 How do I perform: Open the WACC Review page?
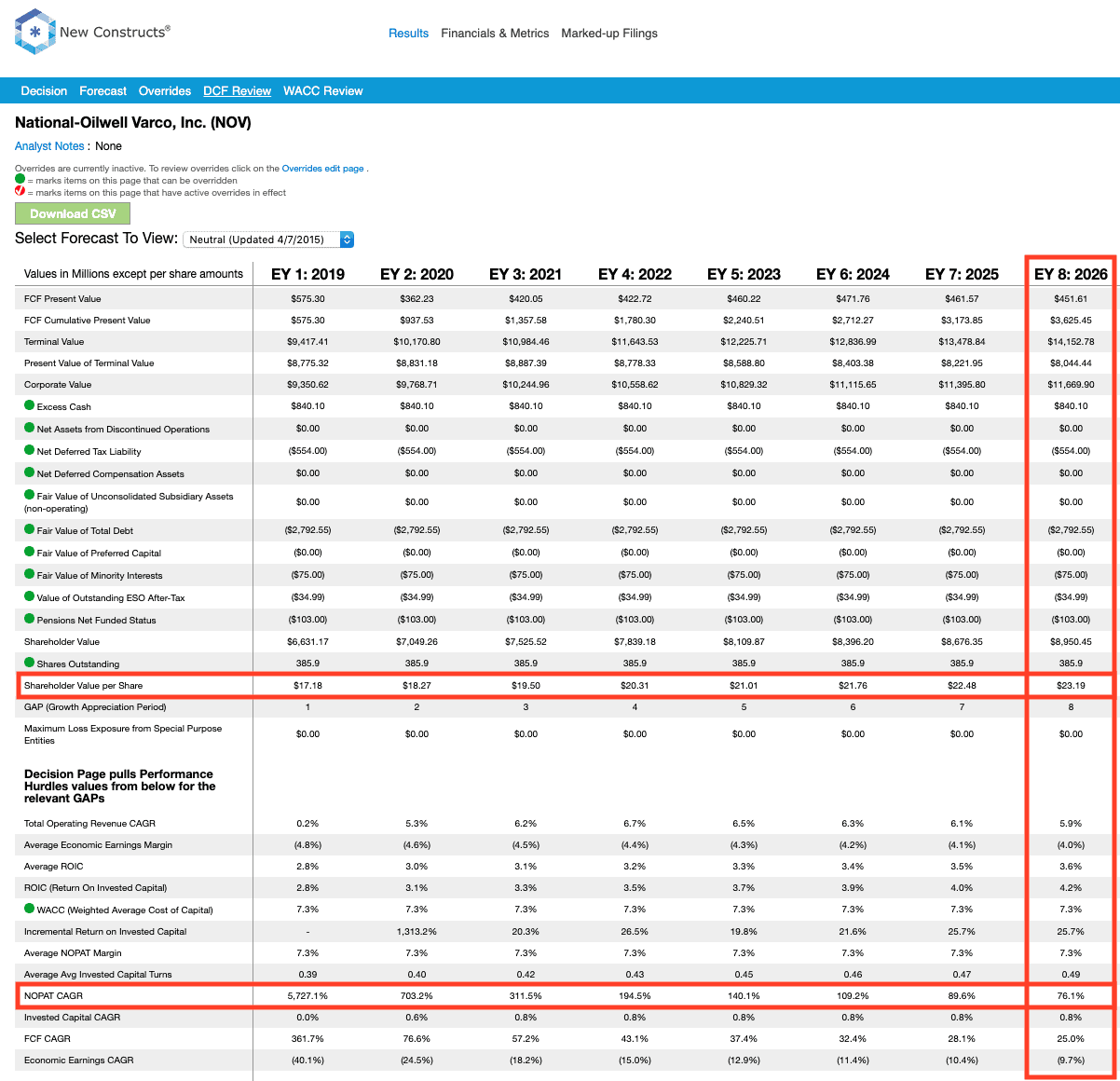coord(323,91)
